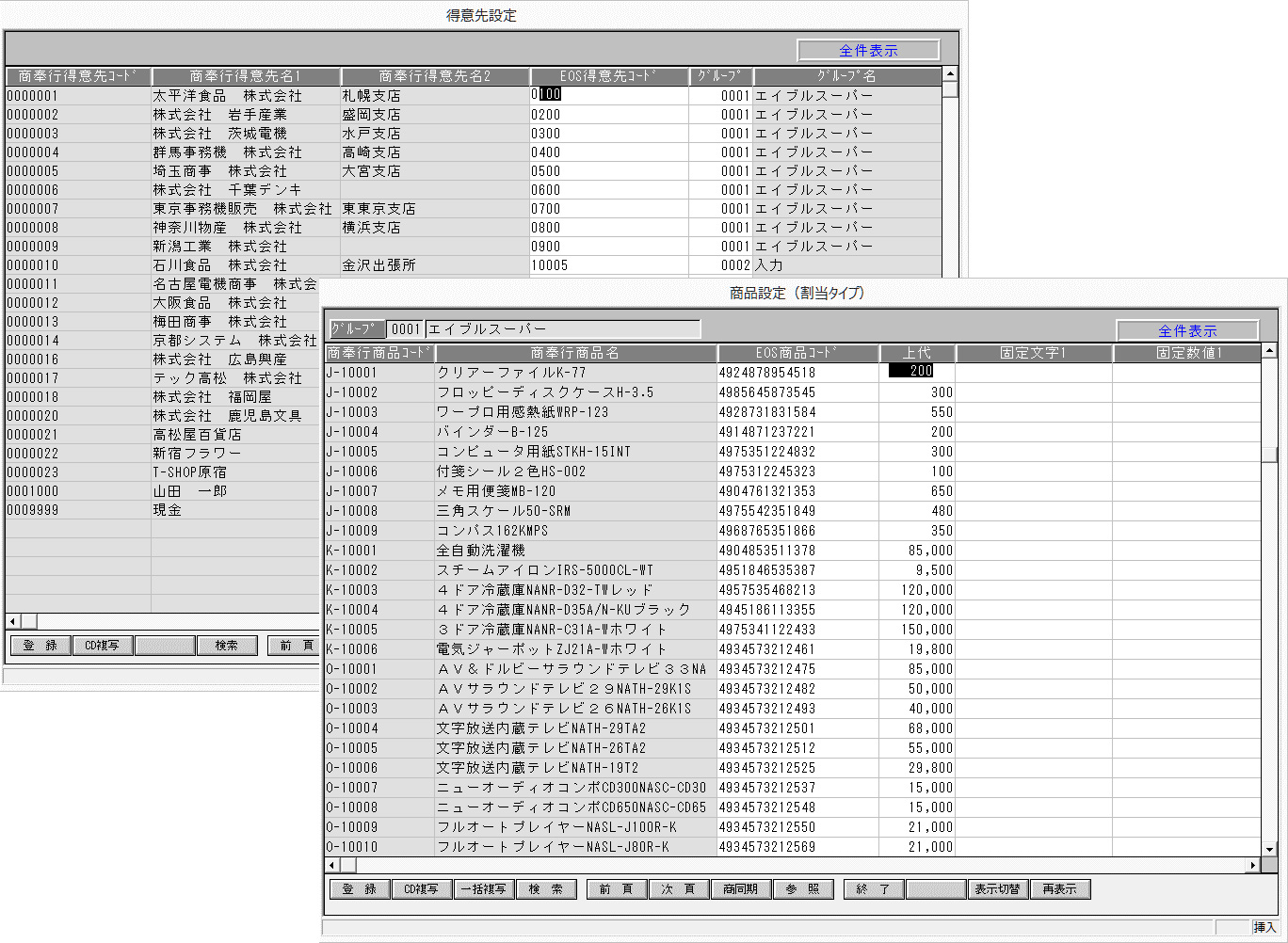Click the 商奉行得意先名1 column header

click(246, 76)
